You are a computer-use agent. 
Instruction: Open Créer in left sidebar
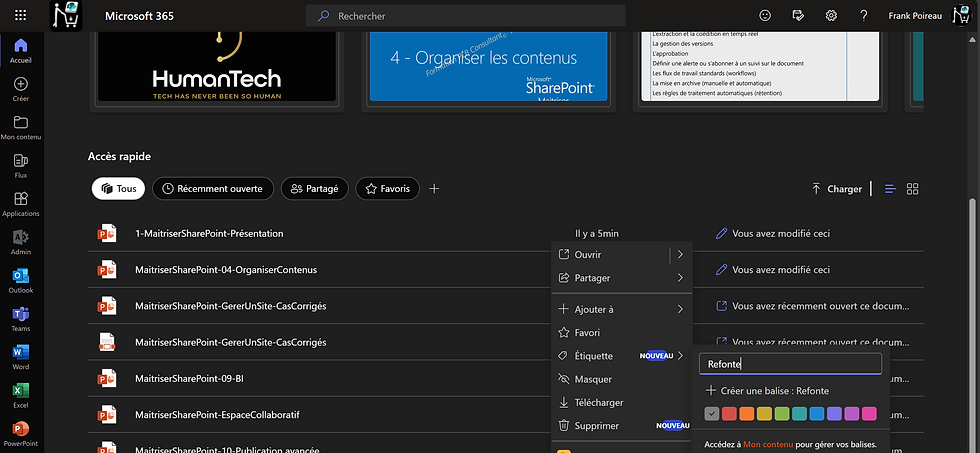click(x=21, y=89)
